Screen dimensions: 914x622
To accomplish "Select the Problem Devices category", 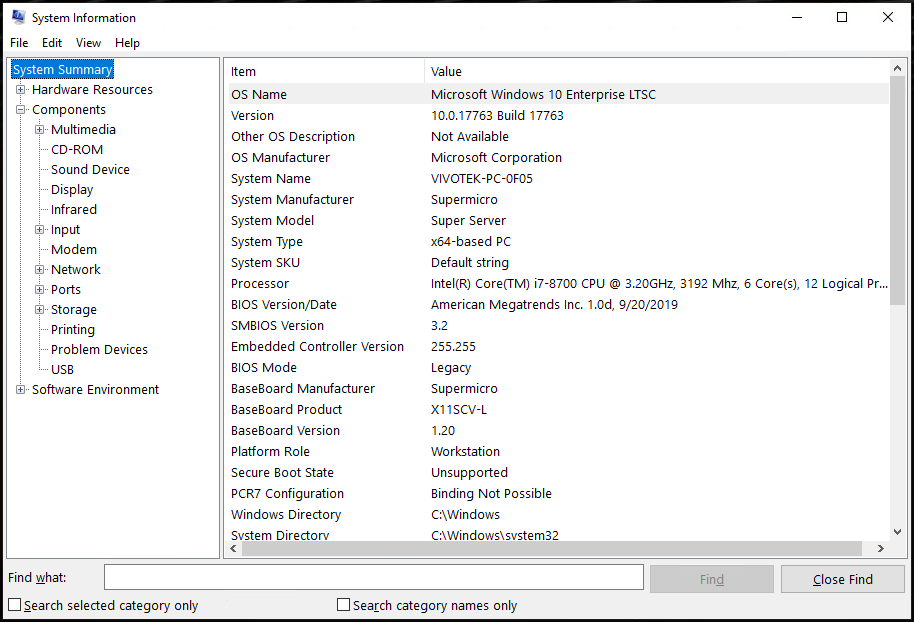I will click(x=99, y=349).
